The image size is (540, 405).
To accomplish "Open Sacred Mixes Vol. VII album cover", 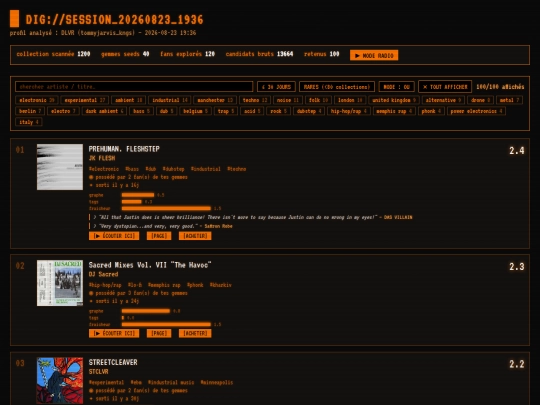I will click(60, 283).
